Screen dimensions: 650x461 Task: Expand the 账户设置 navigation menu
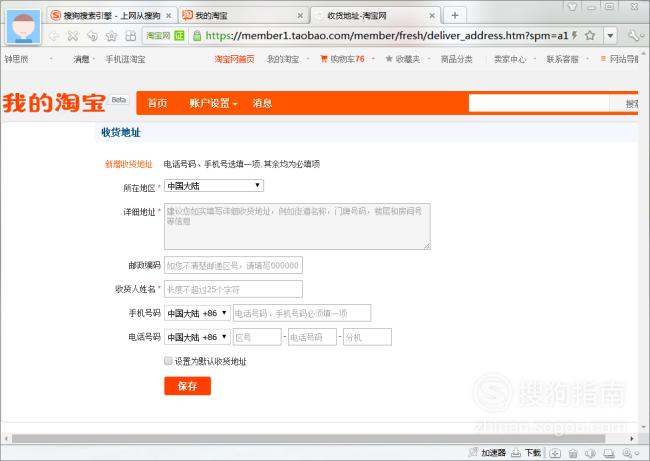point(213,103)
